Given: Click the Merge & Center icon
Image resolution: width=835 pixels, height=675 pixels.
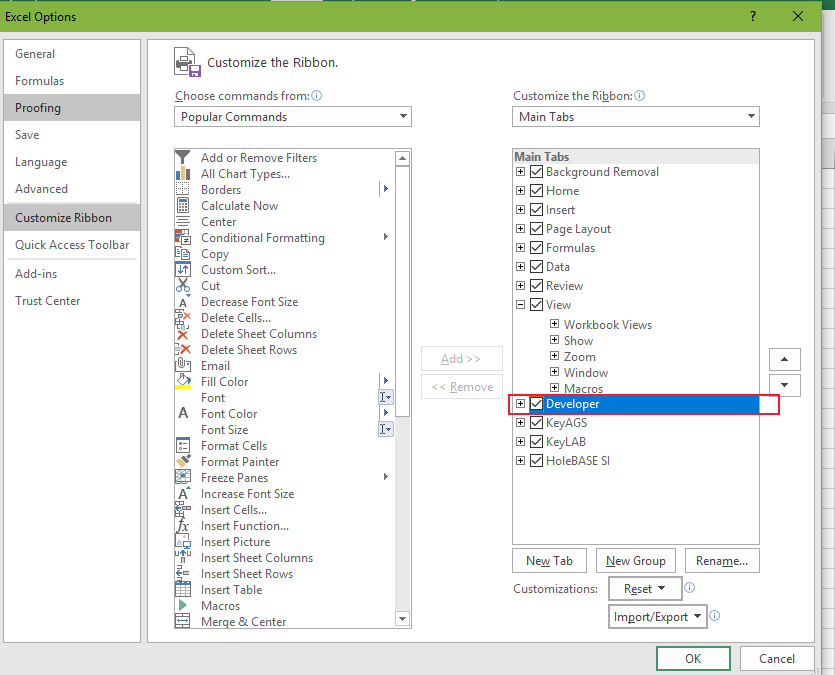Looking at the screenshot, I should tap(183, 621).
